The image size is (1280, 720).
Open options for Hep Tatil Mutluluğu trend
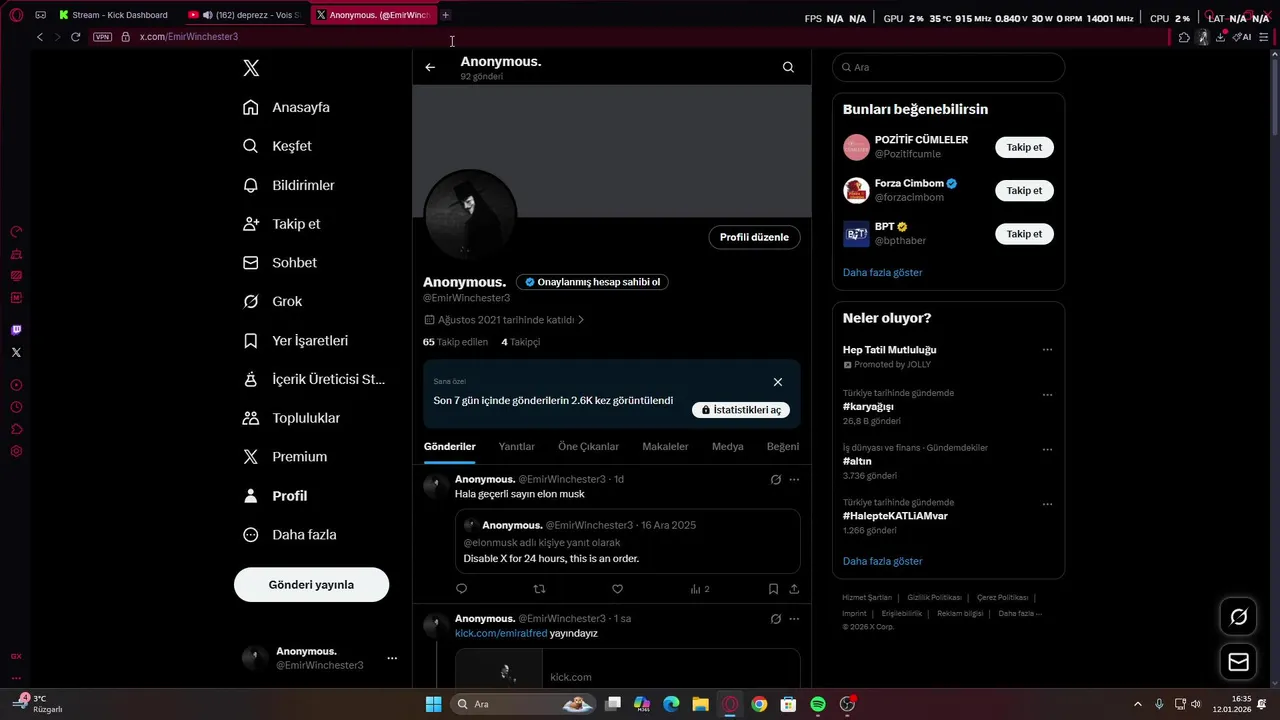point(1047,350)
